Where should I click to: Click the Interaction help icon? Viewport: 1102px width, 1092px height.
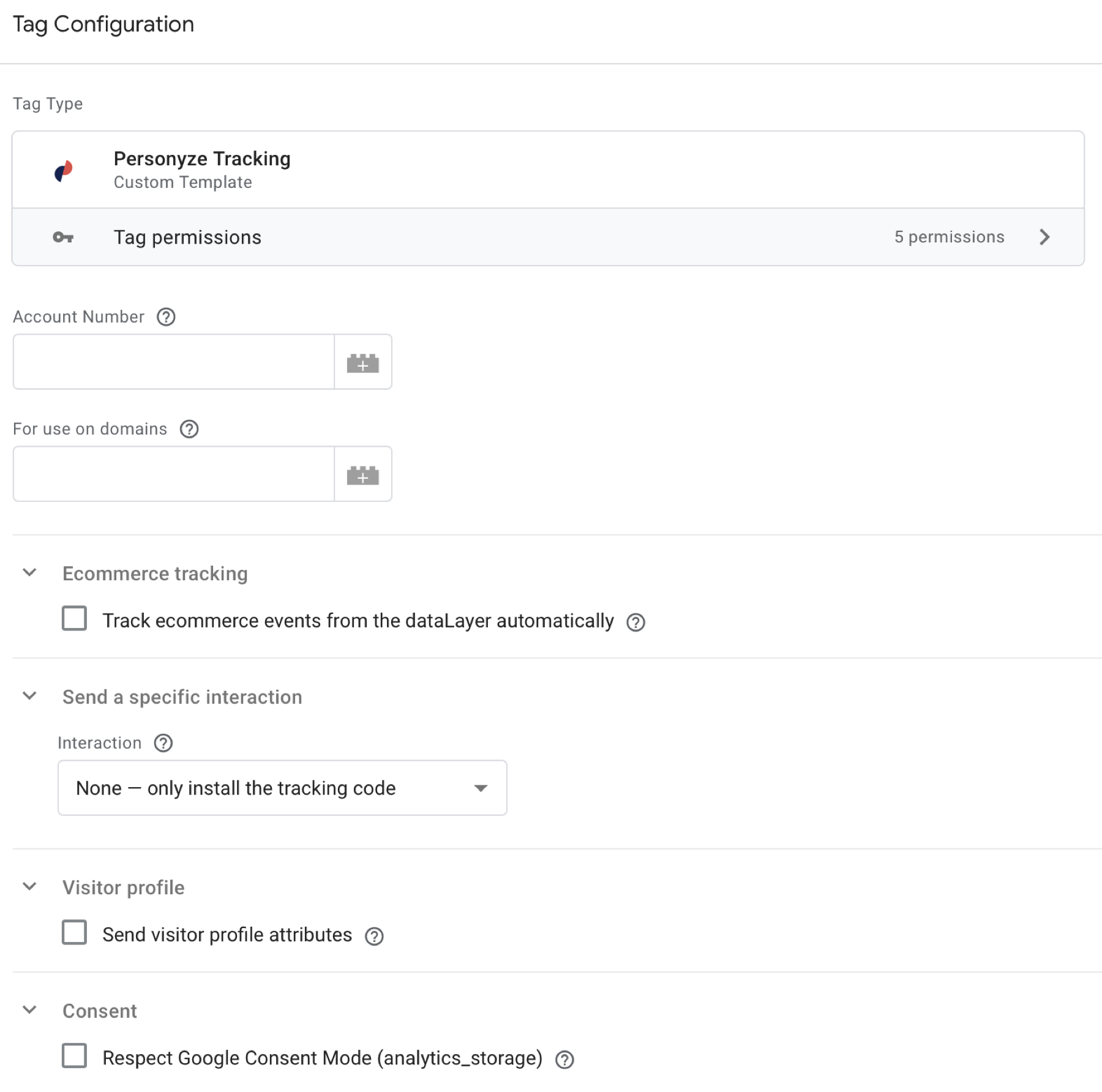pos(163,742)
